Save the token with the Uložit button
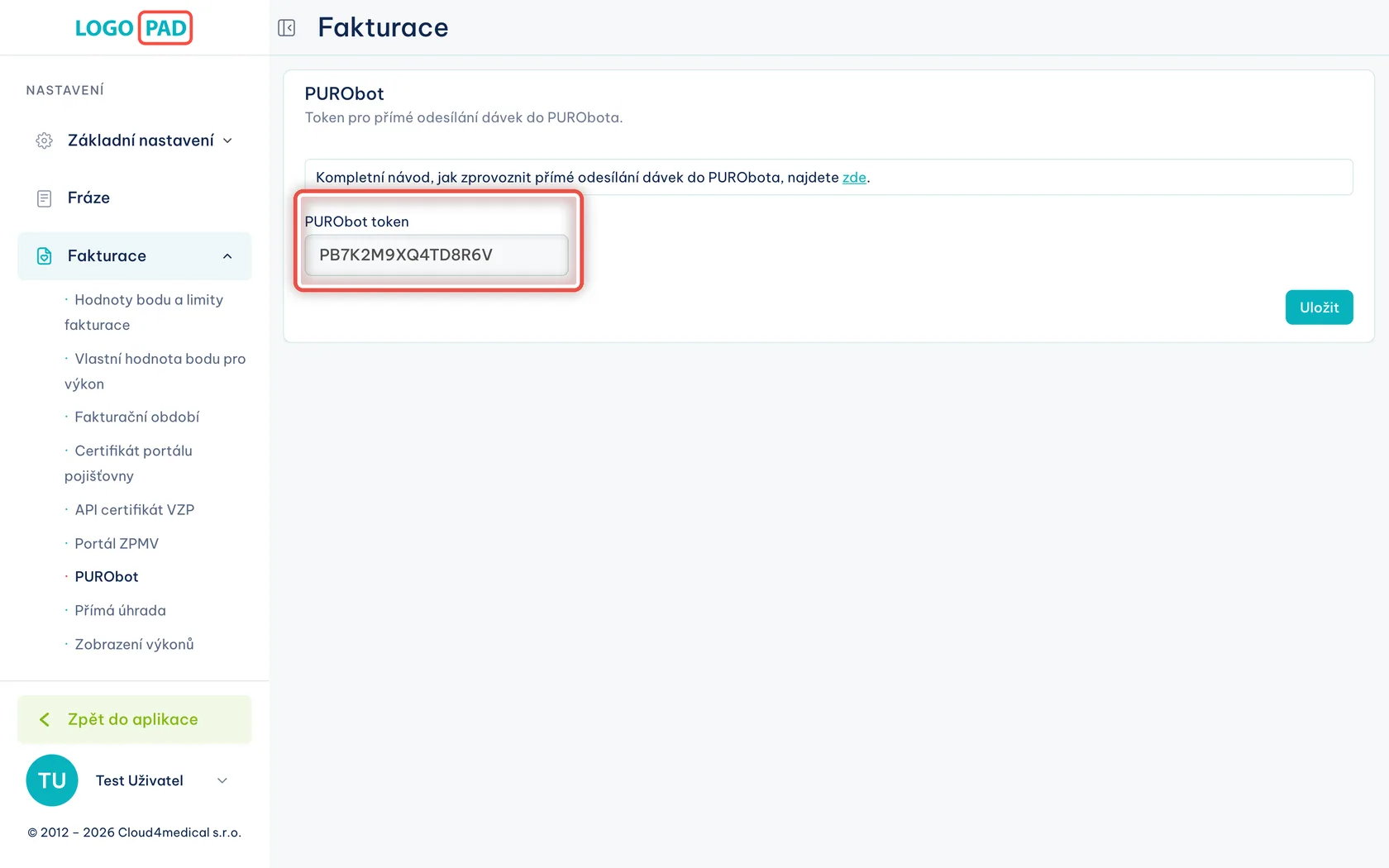 pyautogui.click(x=1319, y=308)
